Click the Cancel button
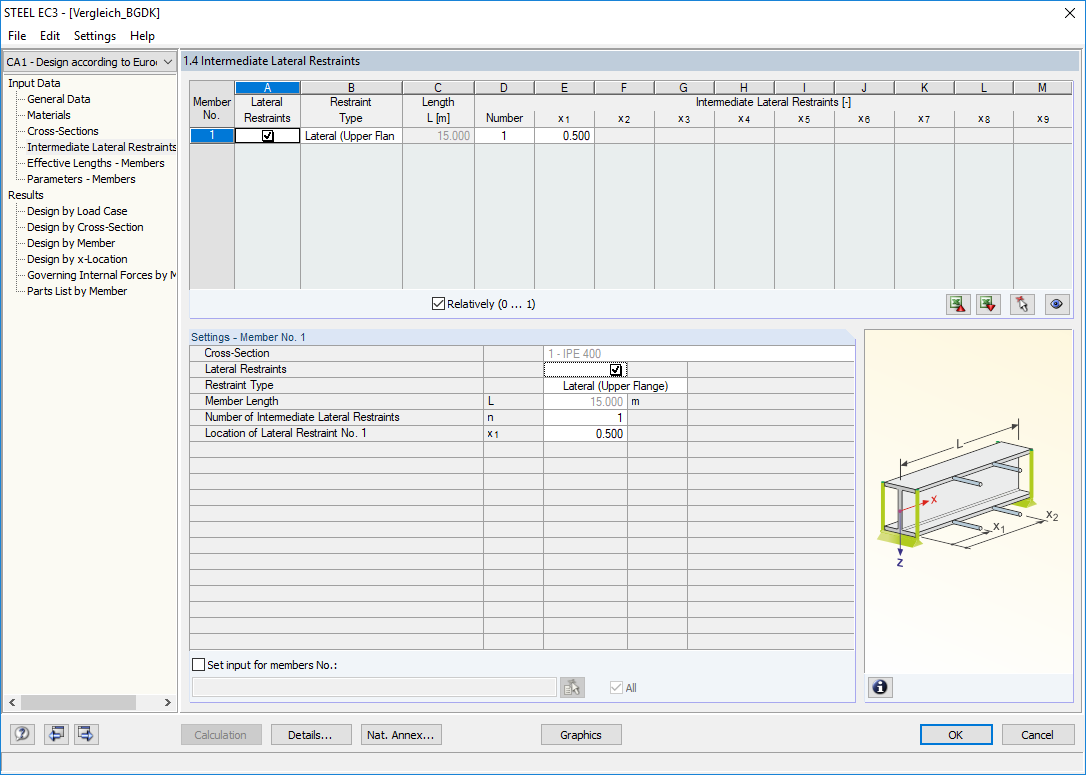The width and height of the screenshot is (1086, 775). (1038, 735)
